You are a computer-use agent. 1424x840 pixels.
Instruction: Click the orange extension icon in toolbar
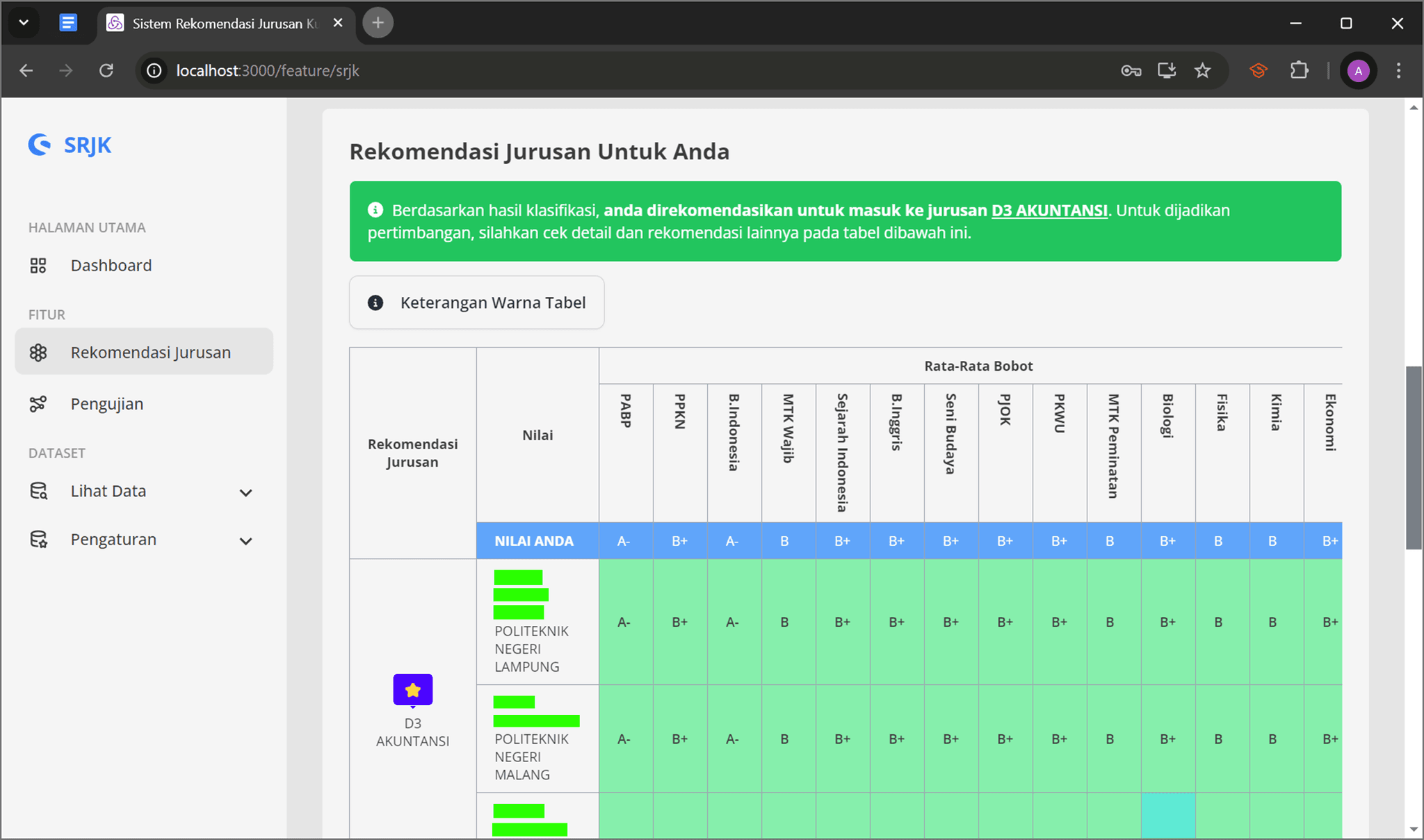click(1259, 70)
